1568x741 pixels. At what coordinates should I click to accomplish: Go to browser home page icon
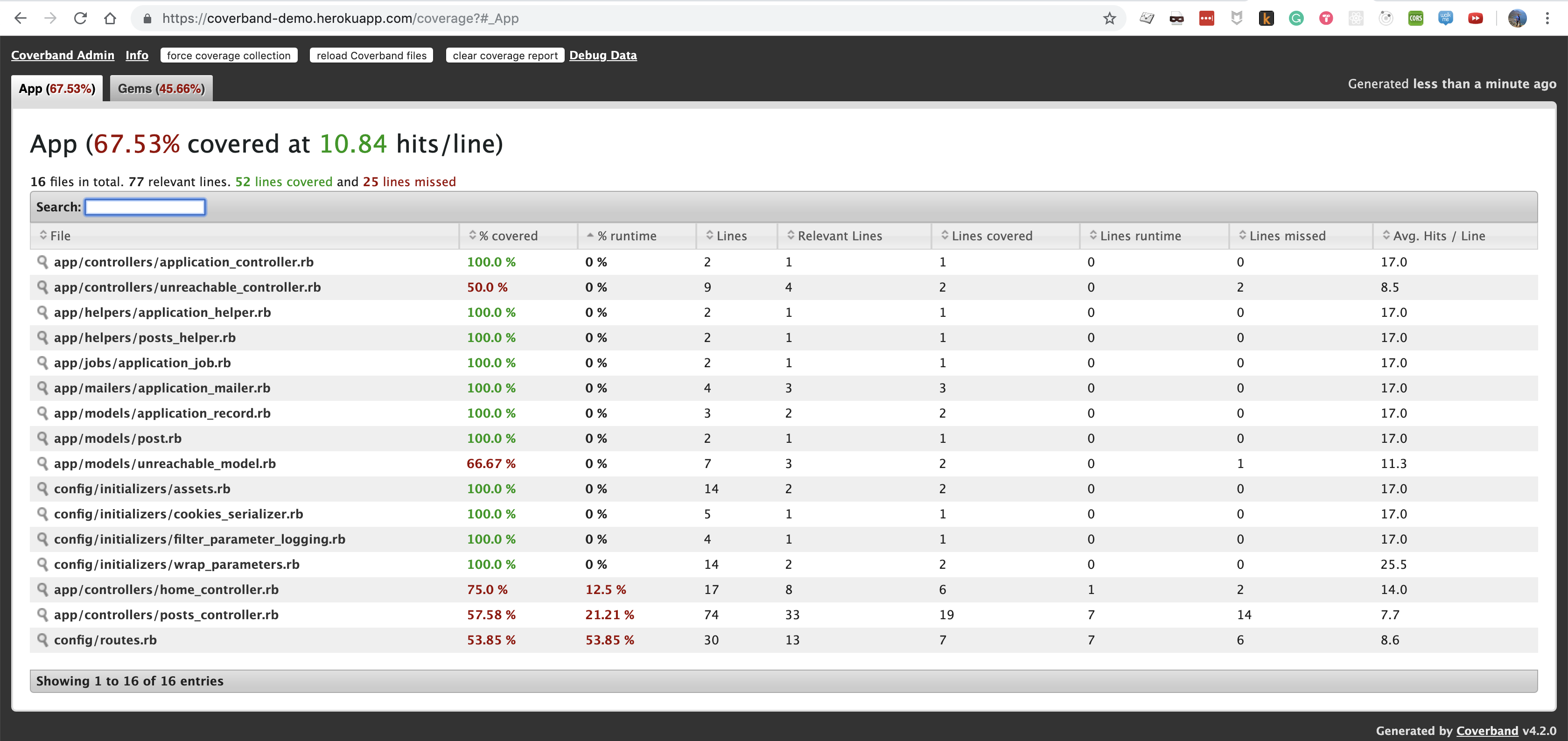point(110,18)
